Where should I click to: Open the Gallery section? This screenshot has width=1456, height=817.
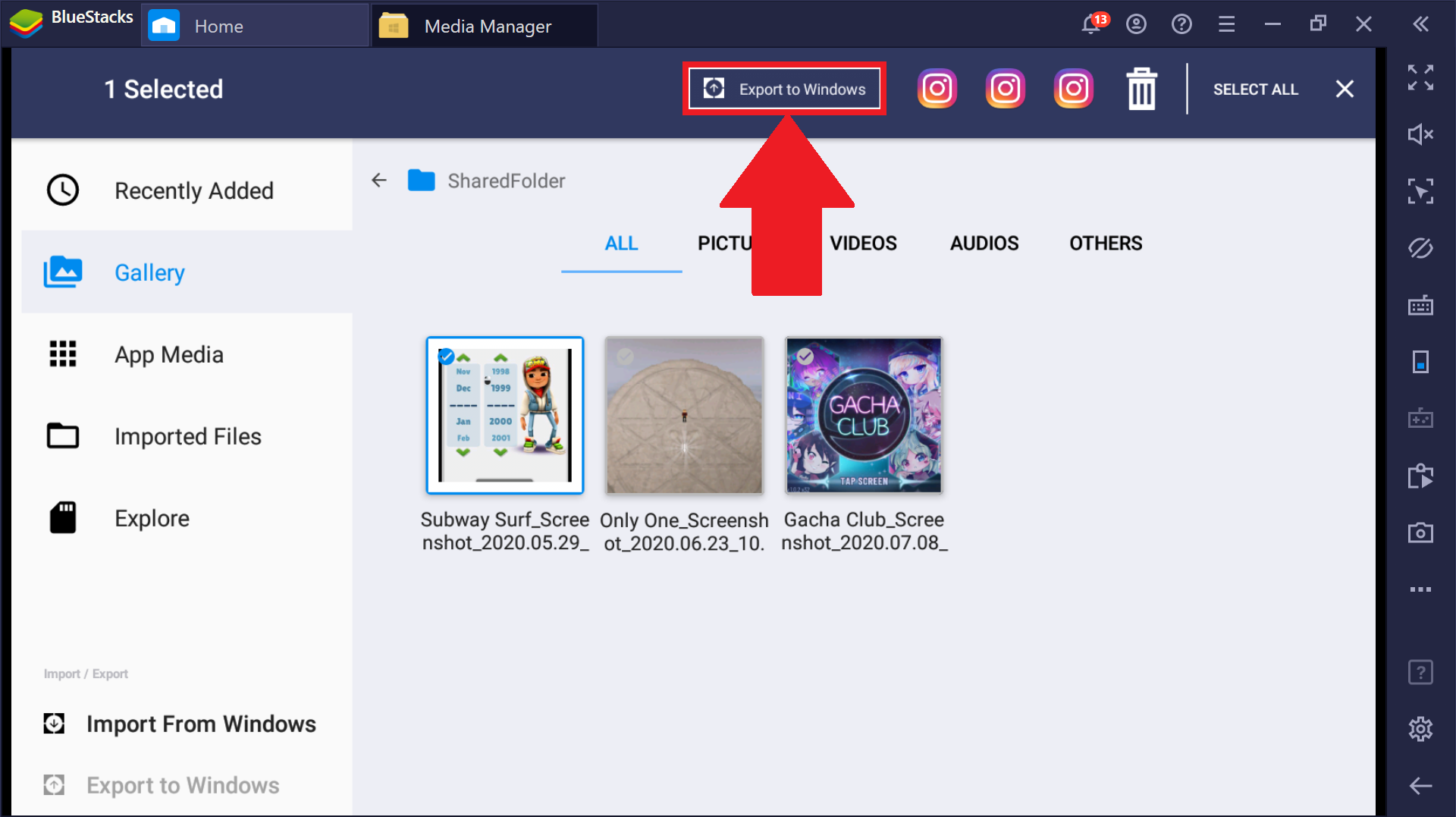tap(187, 272)
